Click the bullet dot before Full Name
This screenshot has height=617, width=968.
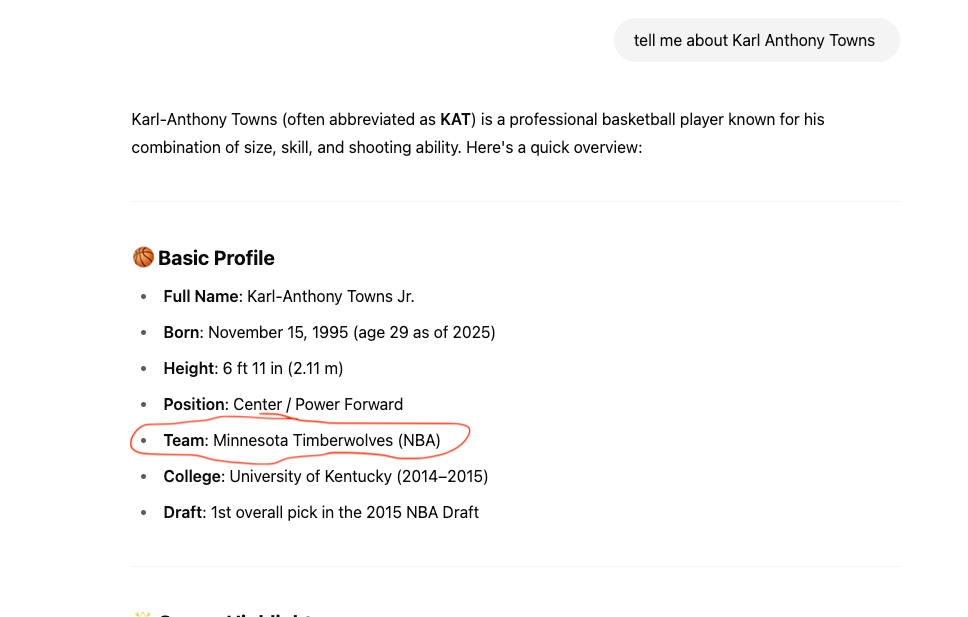pyautogui.click(x=144, y=296)
